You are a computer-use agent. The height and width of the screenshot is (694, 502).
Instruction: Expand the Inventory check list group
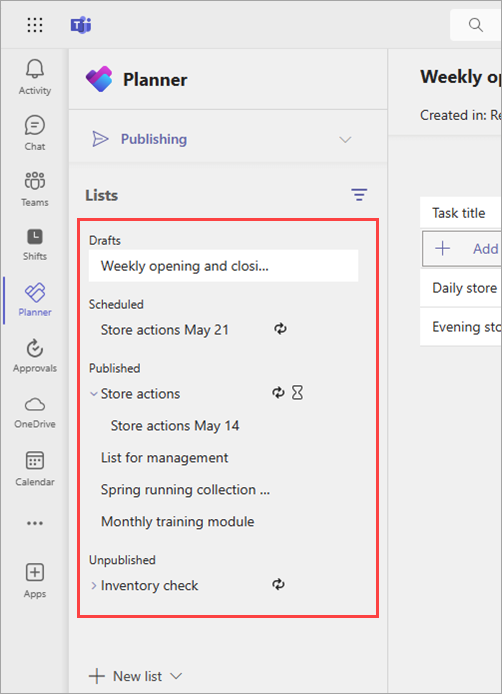pos(93,585)
